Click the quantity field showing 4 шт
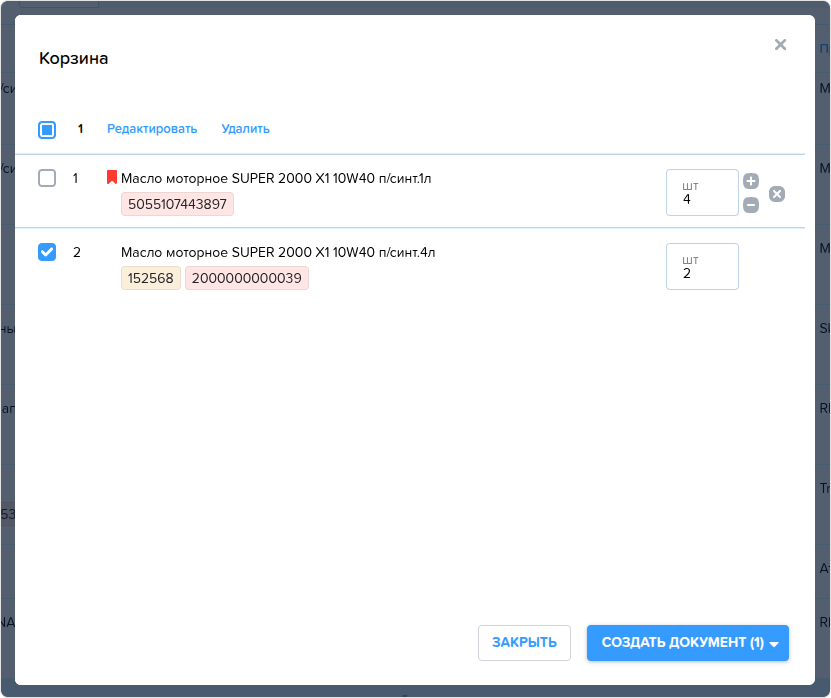The height and width of the screenshot is (698, 831). 702,192
